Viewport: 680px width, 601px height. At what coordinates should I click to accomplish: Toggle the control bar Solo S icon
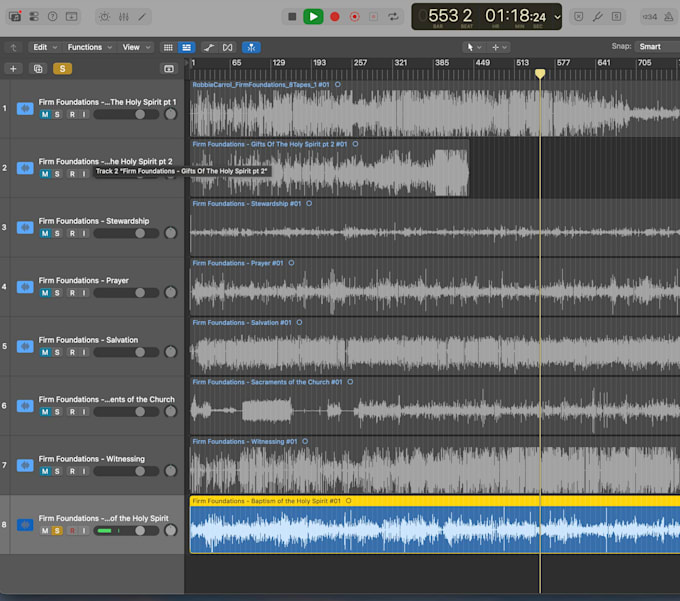point(616,17)
